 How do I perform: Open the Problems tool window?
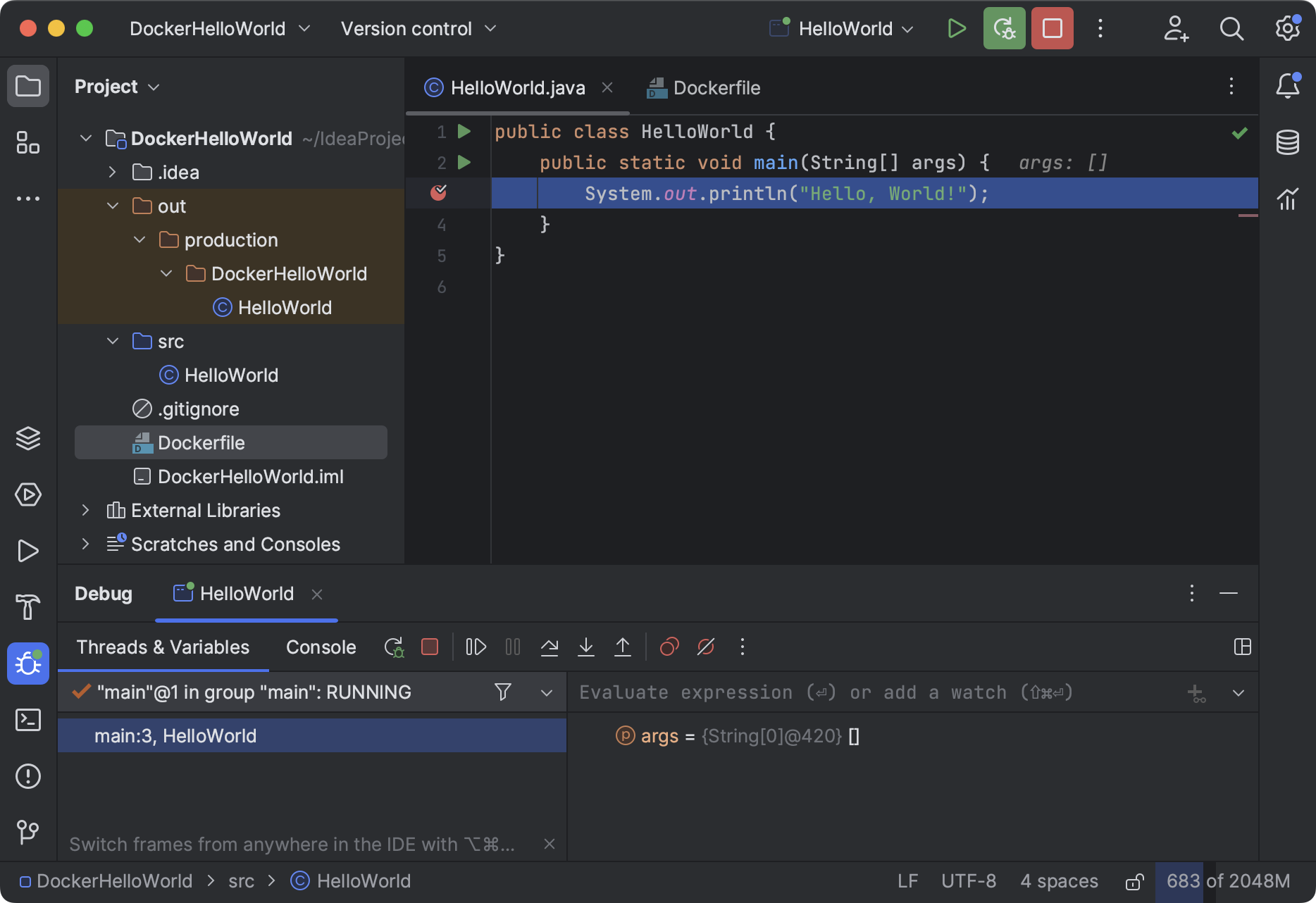point(27,776)
